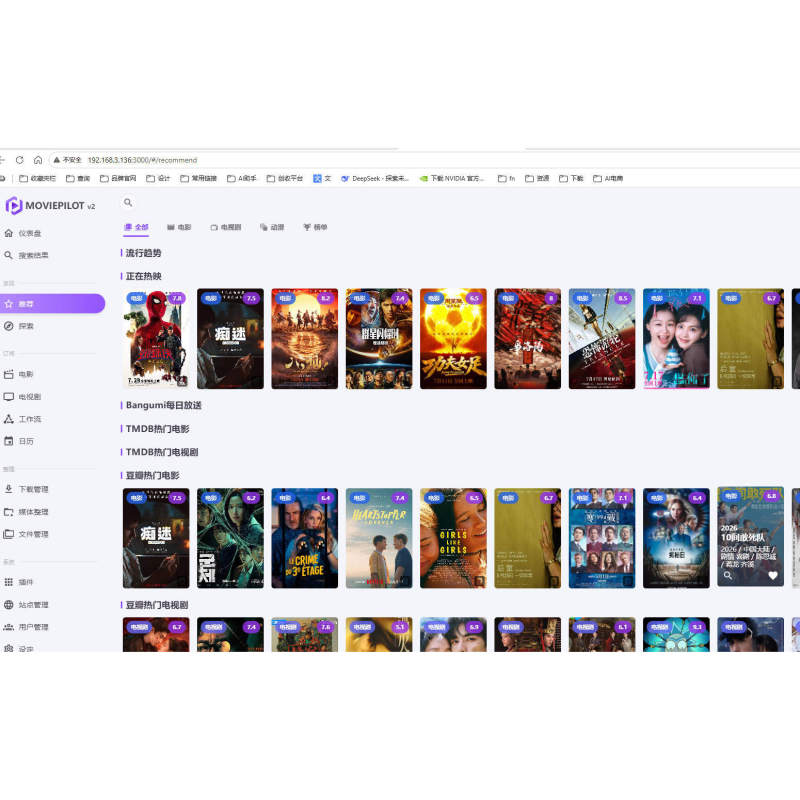Click the browser home button
This screenshot has width=800, height=800.
[38, 160]
